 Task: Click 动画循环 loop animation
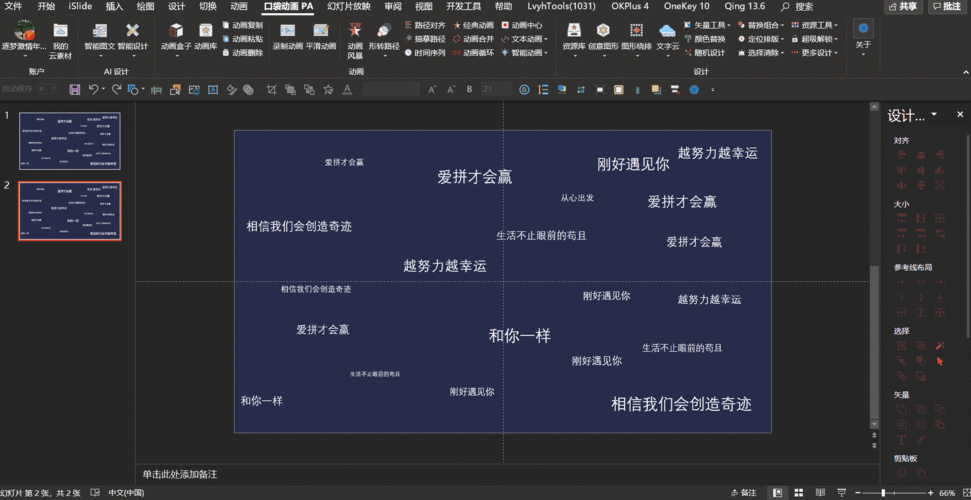click(473, 53)
